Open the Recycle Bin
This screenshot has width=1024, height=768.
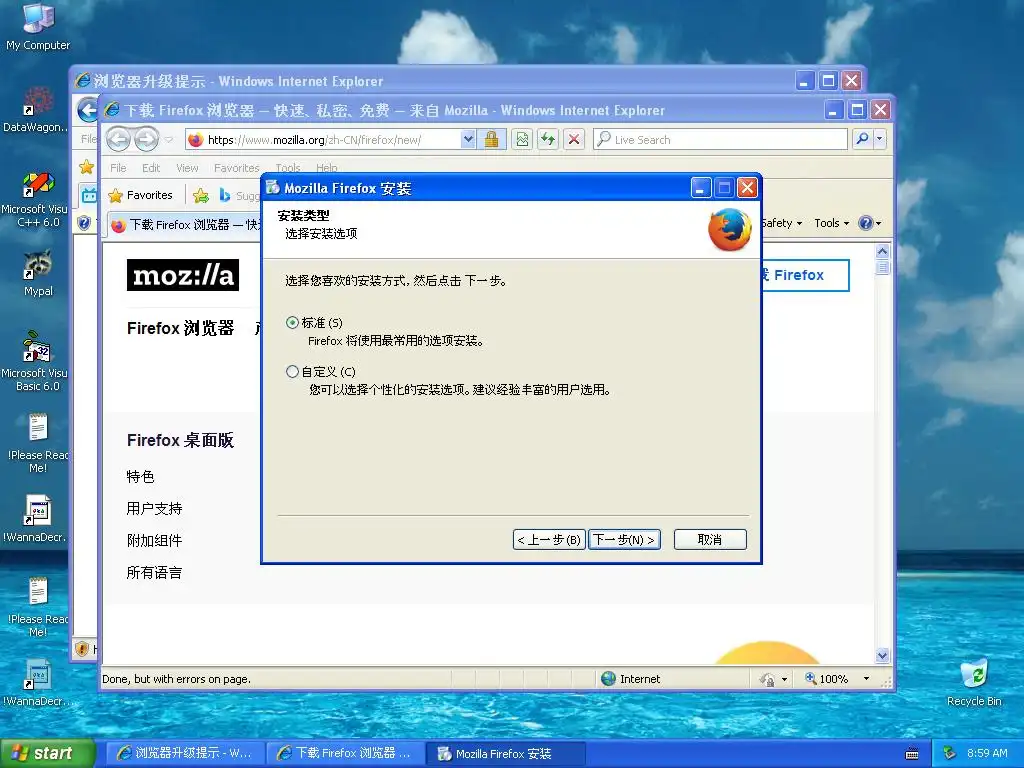[974, 683]
